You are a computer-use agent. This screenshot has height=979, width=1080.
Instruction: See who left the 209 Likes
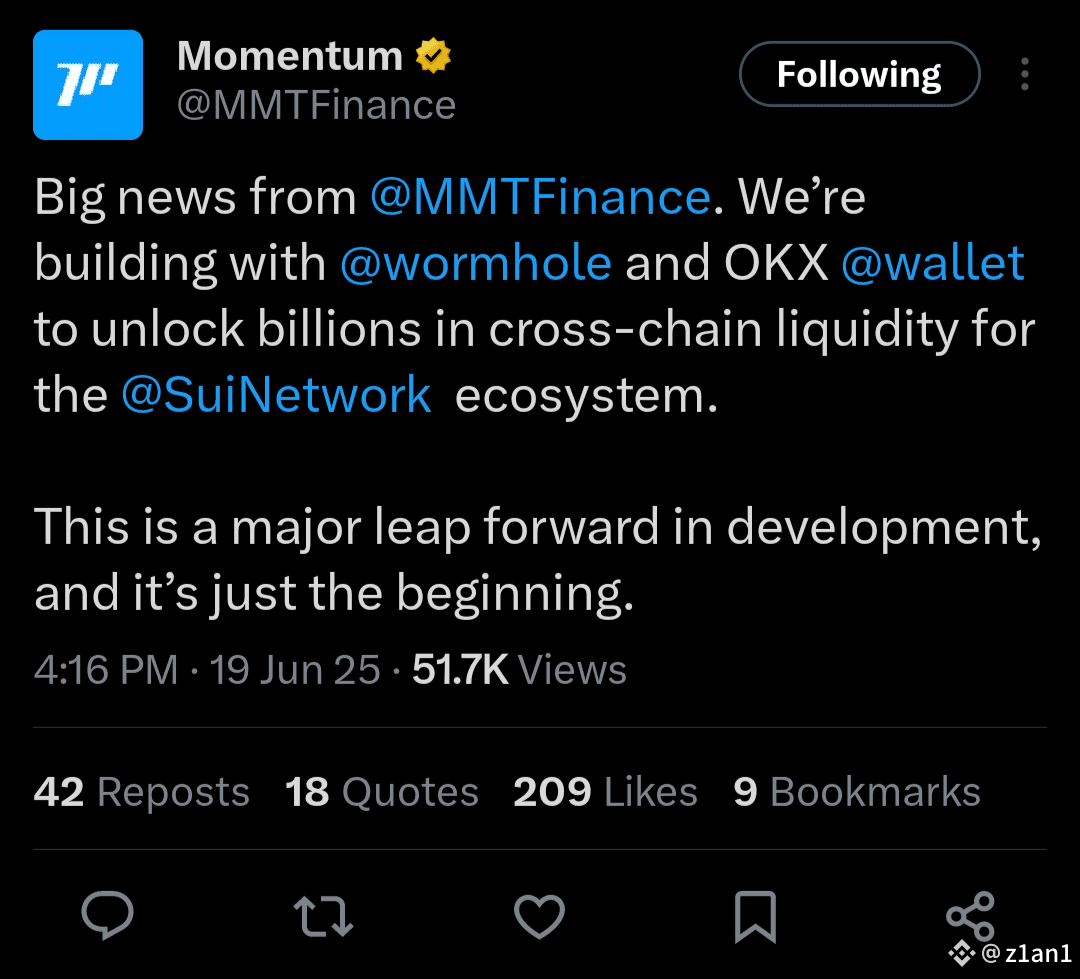coord(605,791)
